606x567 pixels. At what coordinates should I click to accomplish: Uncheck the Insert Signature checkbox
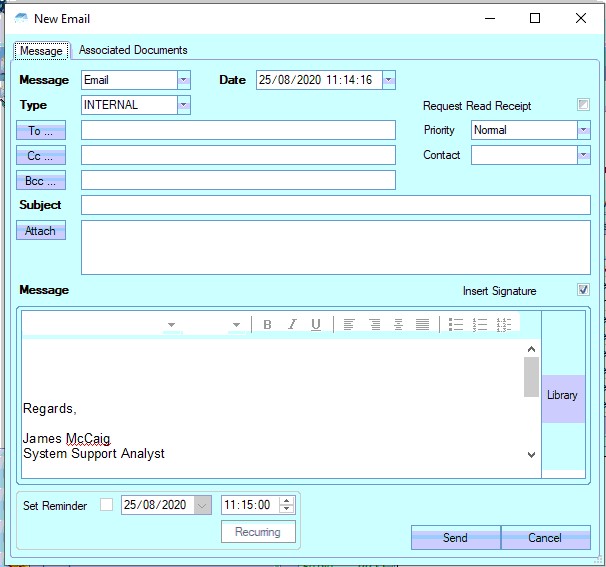tap(583, 290)
